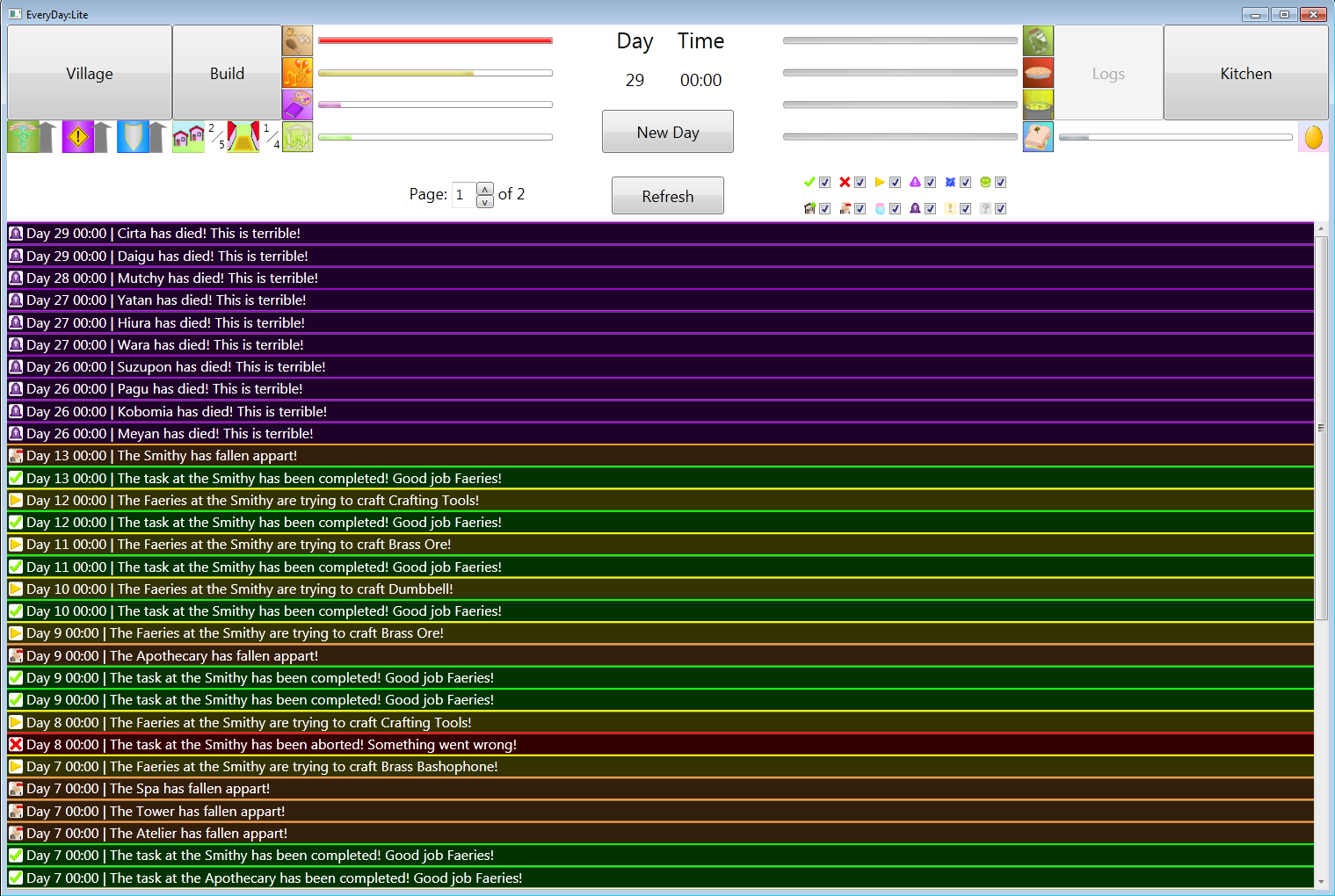
Task: Click the purple warning sign icon
Action: tap(77, 137)
